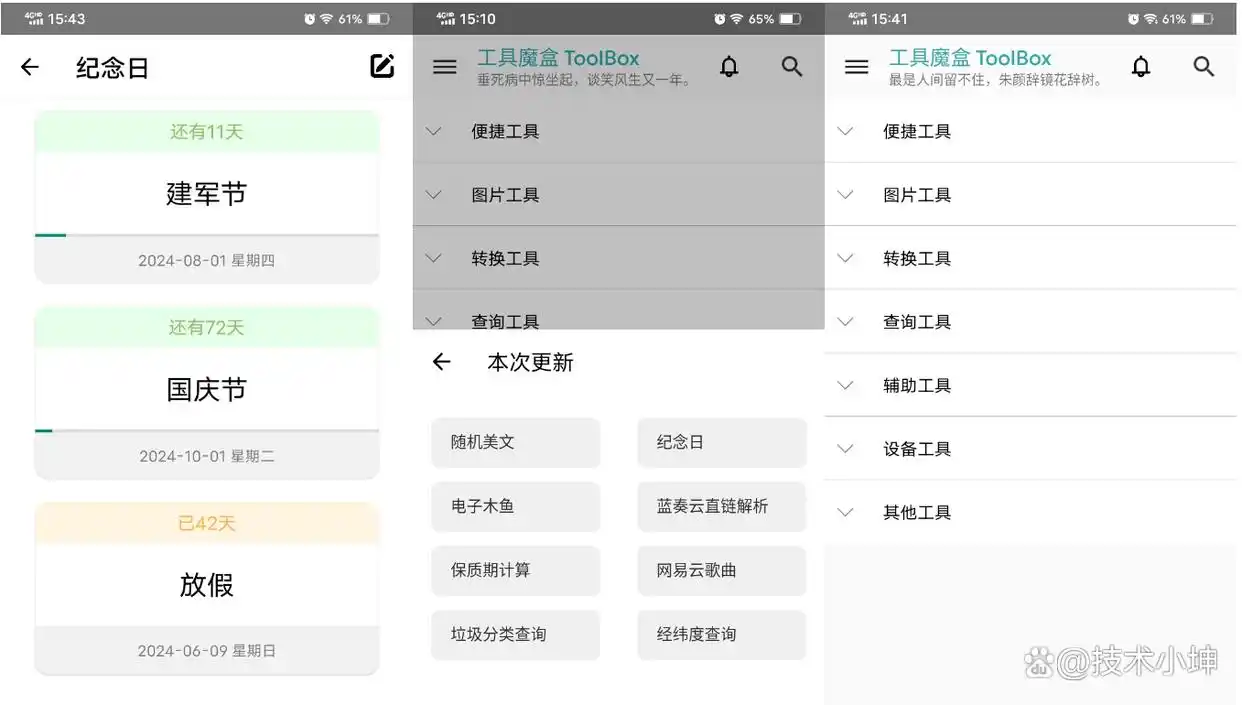1242x705 pixels.
Task: Expand the 图片工具 category
Action: tap(917, 195)
